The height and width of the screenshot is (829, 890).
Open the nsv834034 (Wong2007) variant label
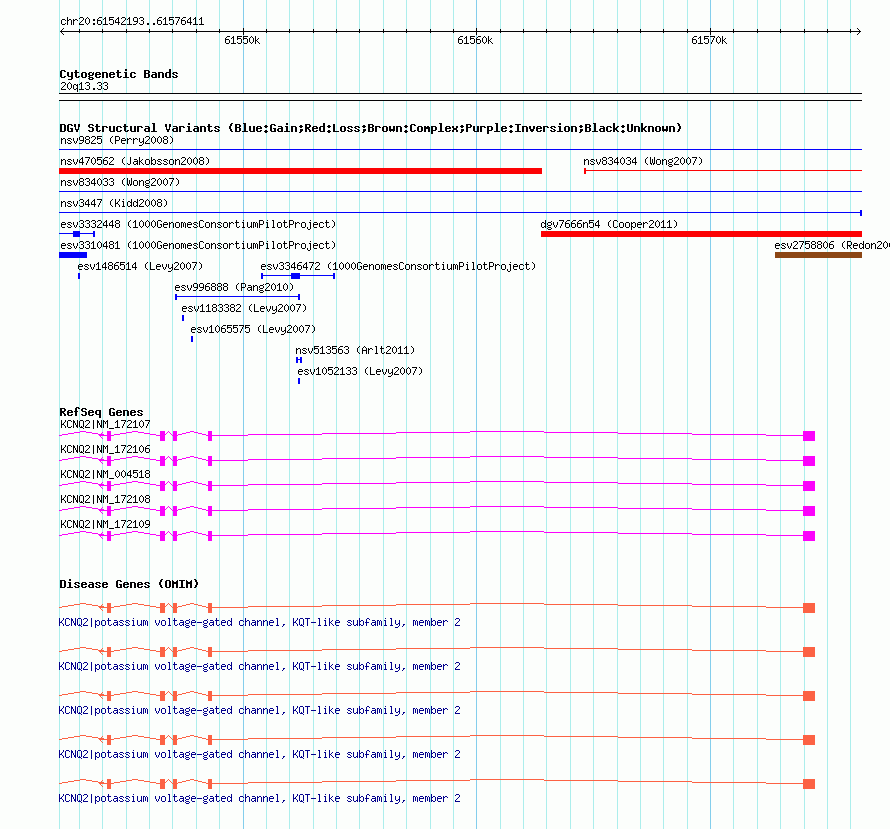[643, 161]
